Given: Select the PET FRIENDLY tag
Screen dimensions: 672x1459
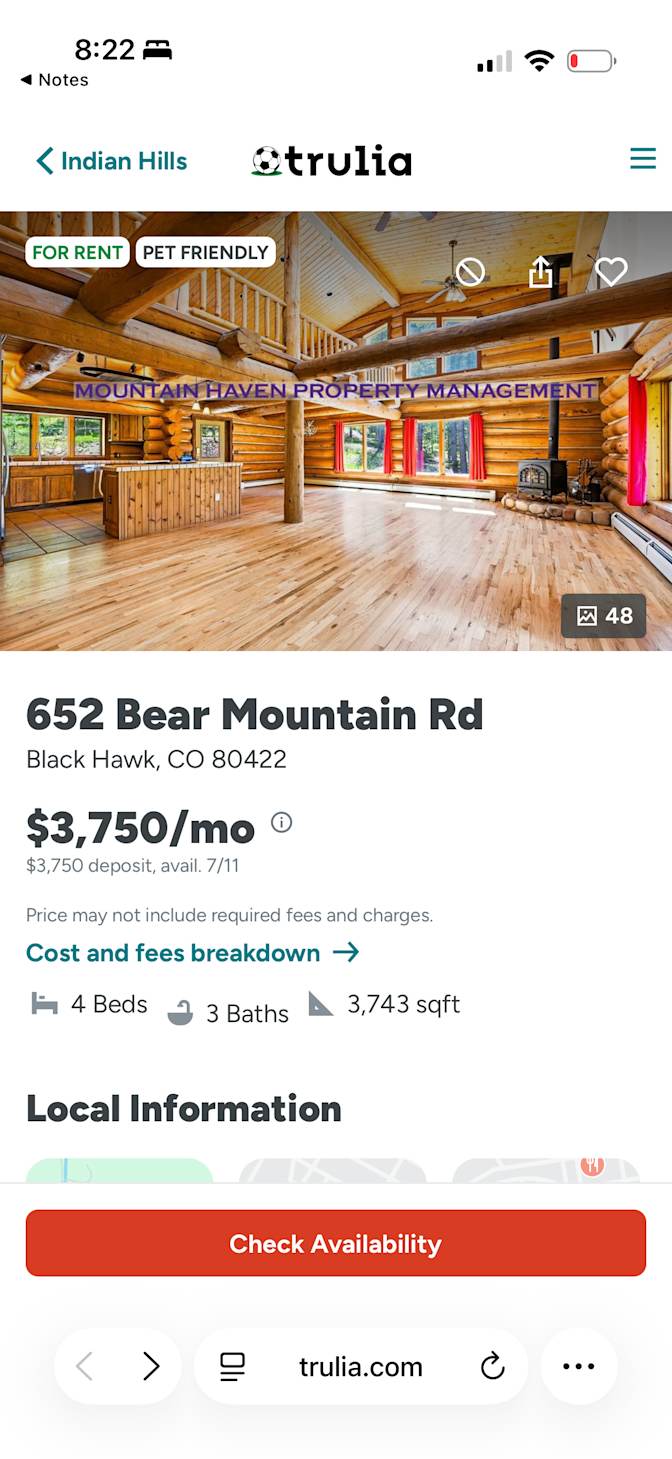Looking at the screenshot, I should (x=205, y=252).
